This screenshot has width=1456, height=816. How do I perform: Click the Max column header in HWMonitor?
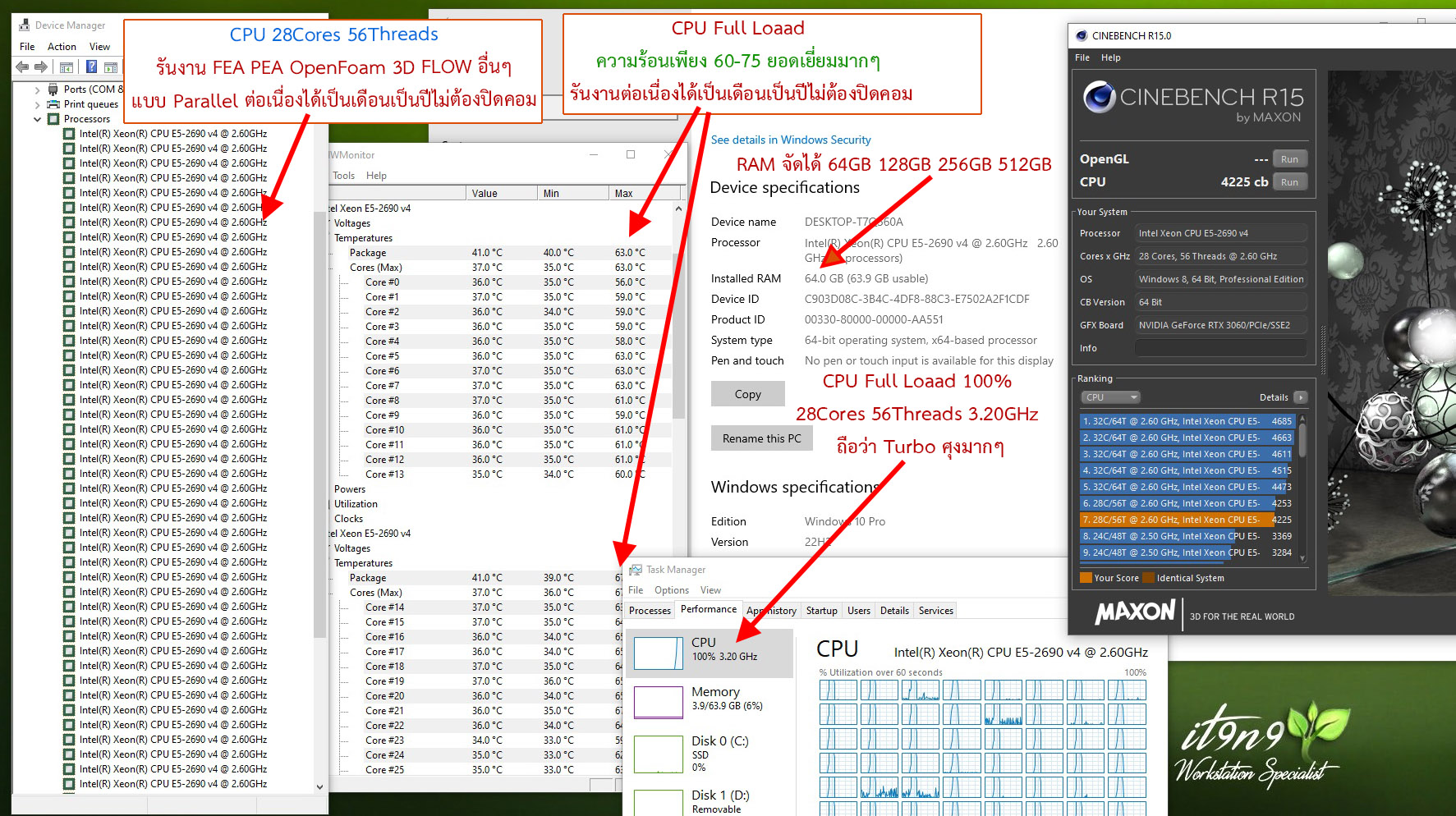pos(644,194)
